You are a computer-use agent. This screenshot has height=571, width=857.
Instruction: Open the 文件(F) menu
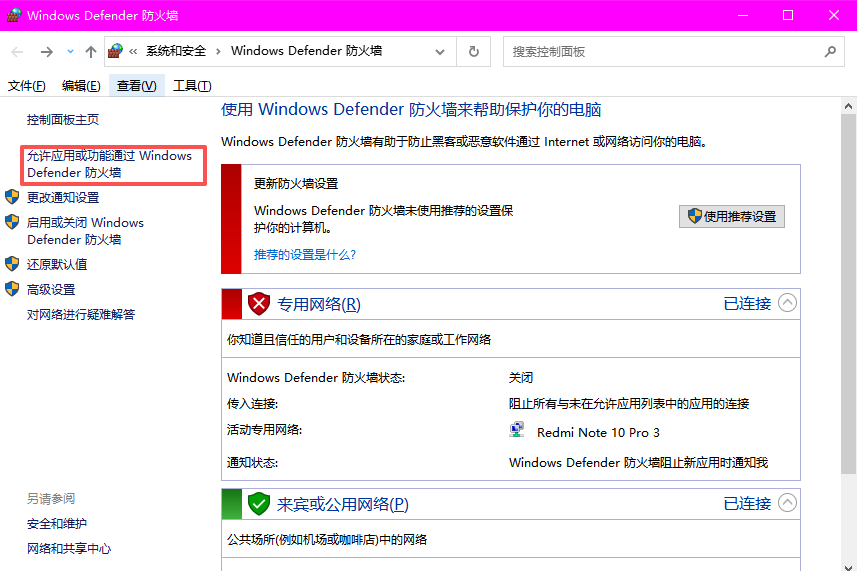[27, 86]
